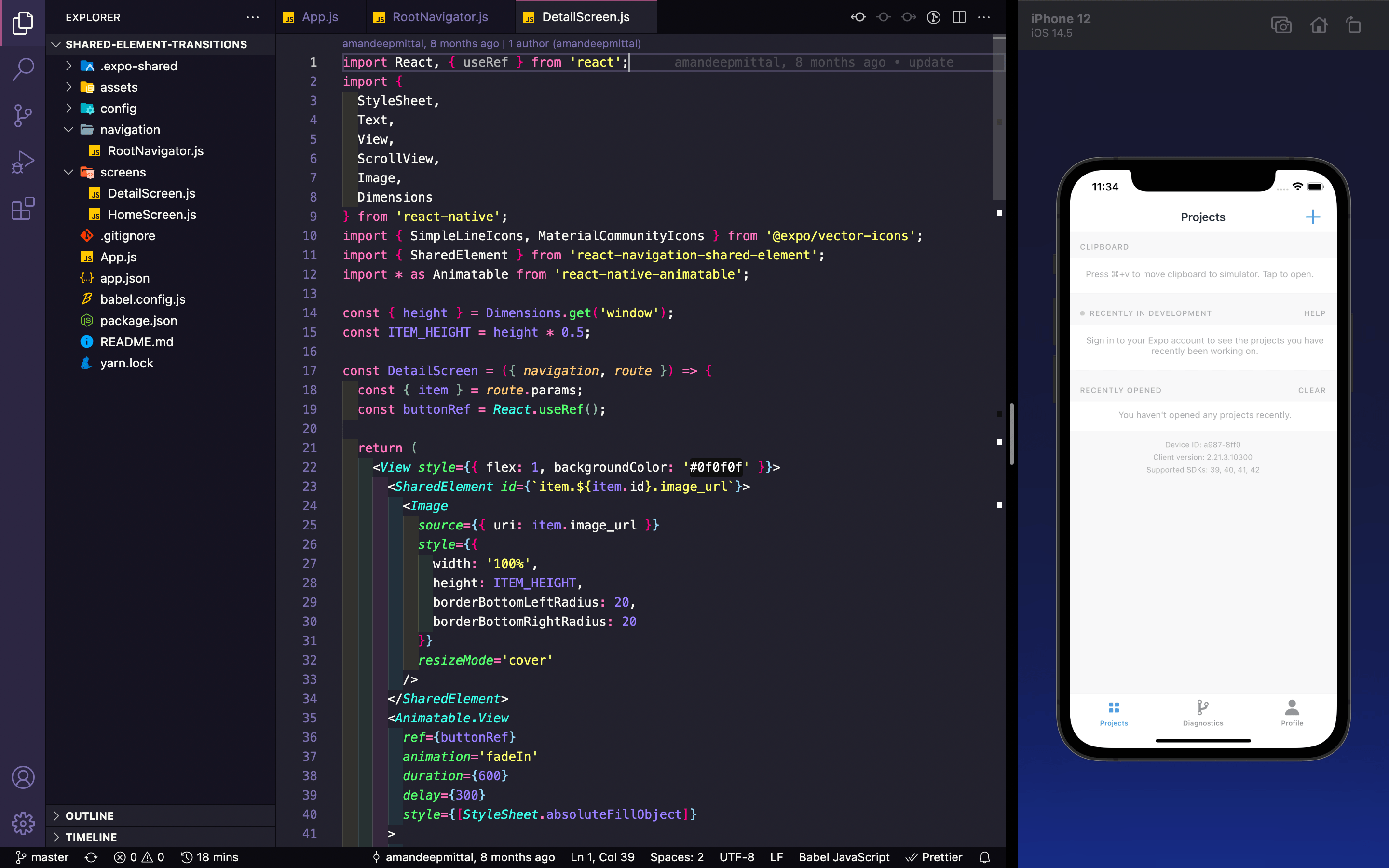Viewport: 1389px width, 868px height.
Task: Click the UTF-8 encoding in status bar
Action: 736,856
